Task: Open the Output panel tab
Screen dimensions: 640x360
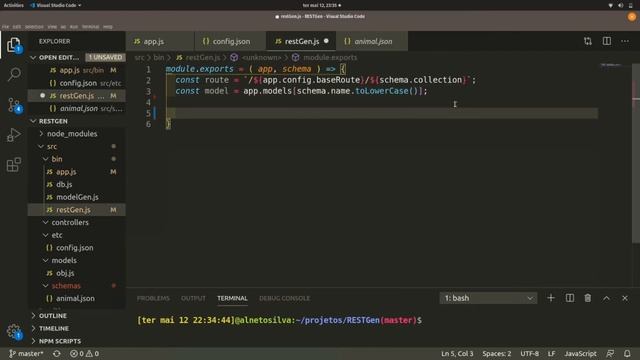Action: click(193, 298)
